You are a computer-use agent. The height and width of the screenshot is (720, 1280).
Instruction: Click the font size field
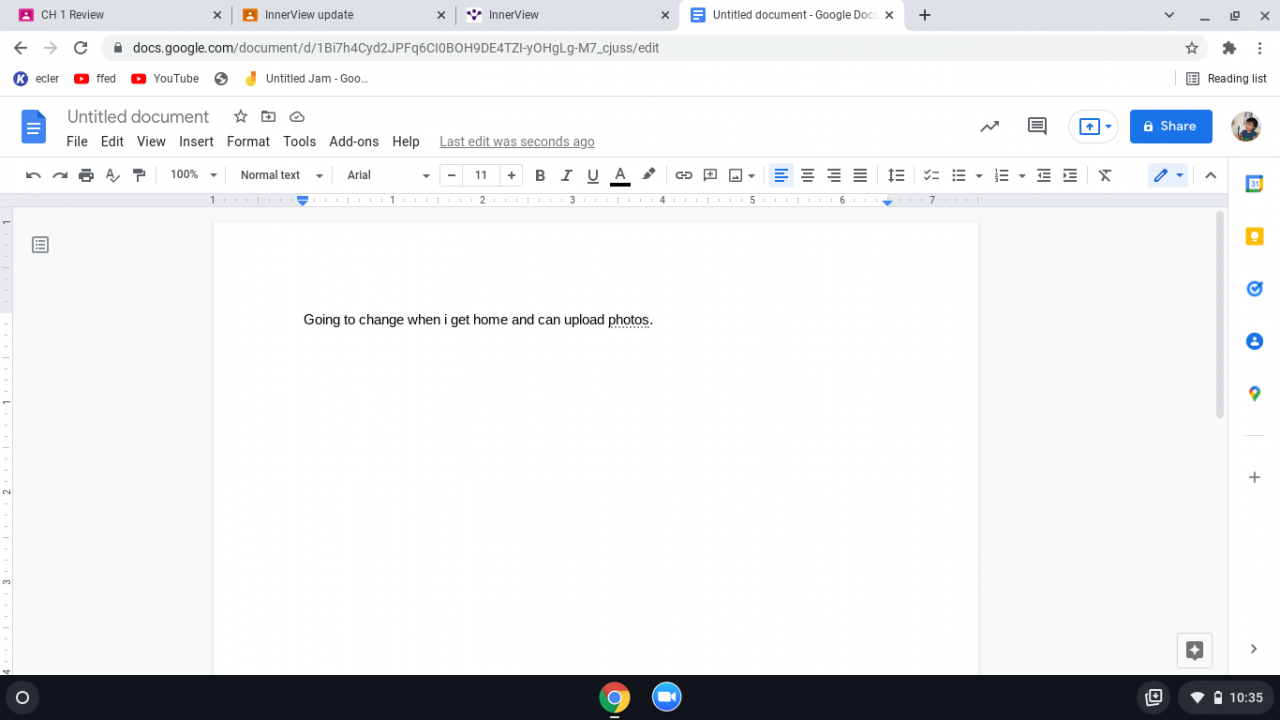[x=481, y=175]
